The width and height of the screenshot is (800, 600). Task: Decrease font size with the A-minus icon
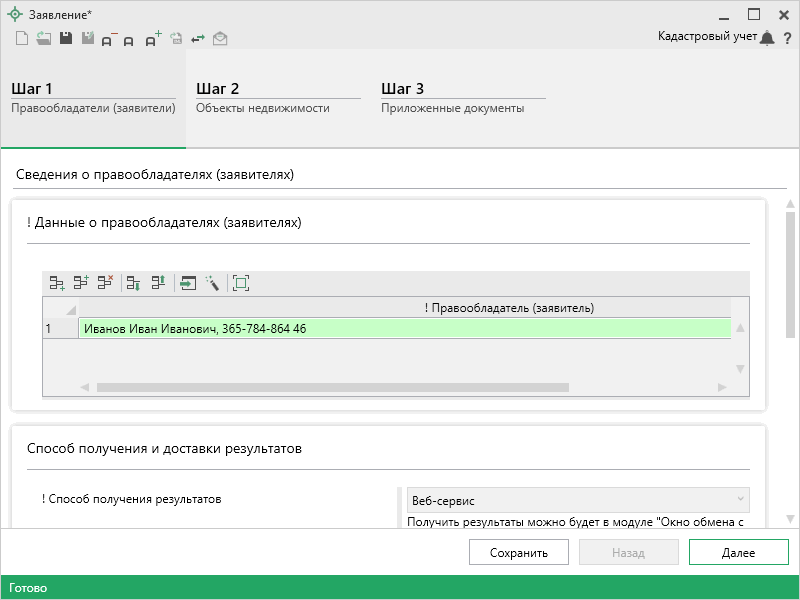click(x=108, y=39)
